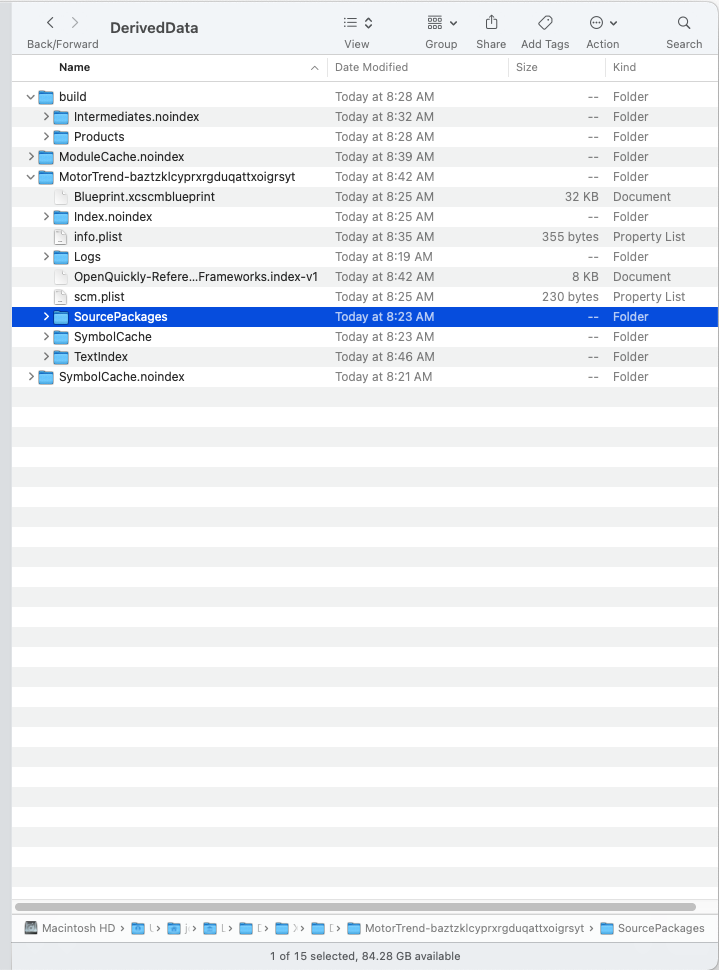The height and width of the screenshot is (970, 719).
Task: Click the Today at 8:46 AM date
Action: 384,357
